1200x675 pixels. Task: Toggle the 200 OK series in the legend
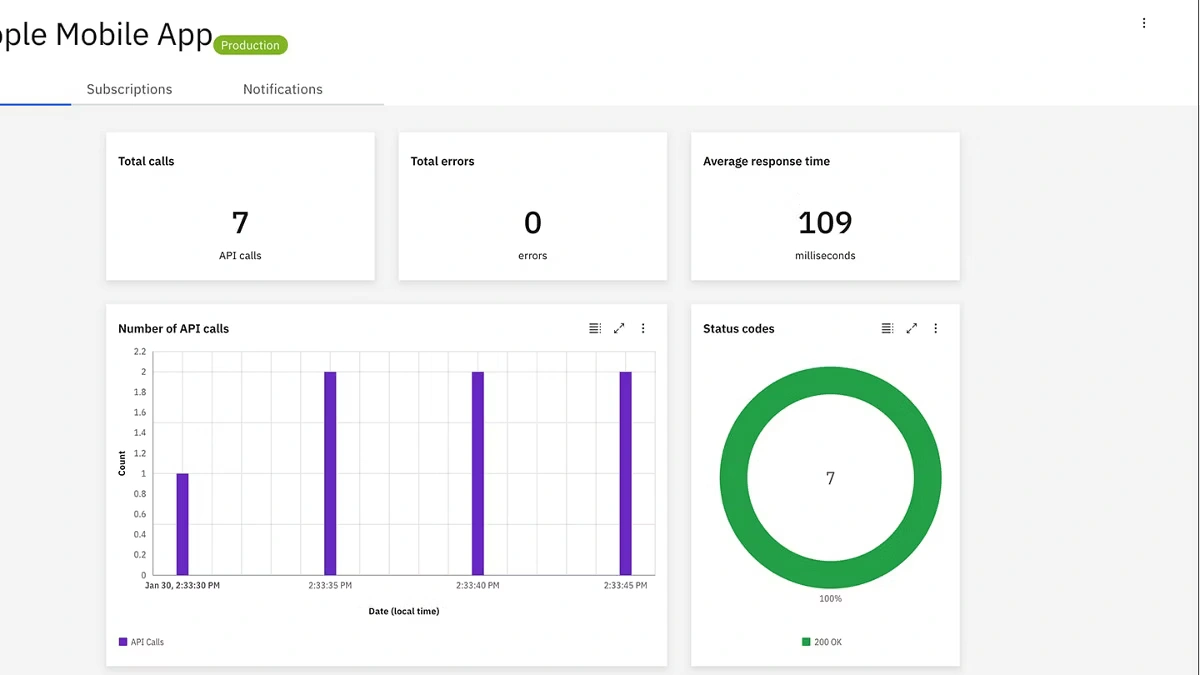pos(822,641)
